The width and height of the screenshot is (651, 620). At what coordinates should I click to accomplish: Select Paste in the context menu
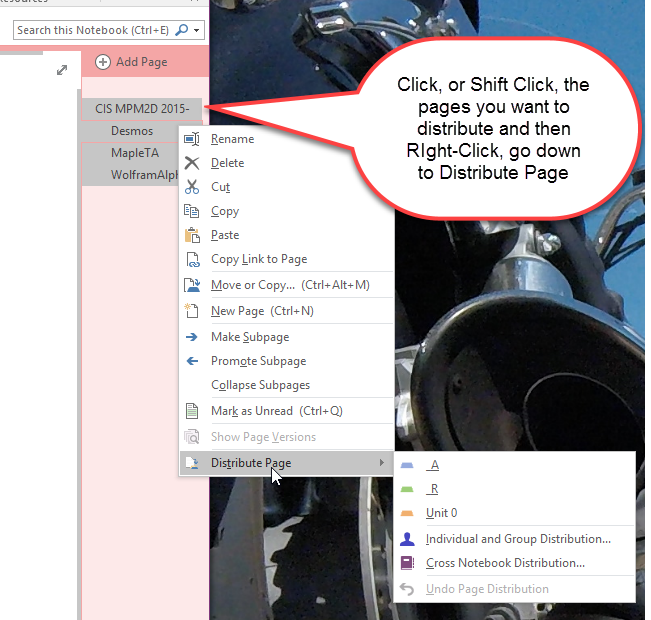pyautogui.click(x=286, y=235)
